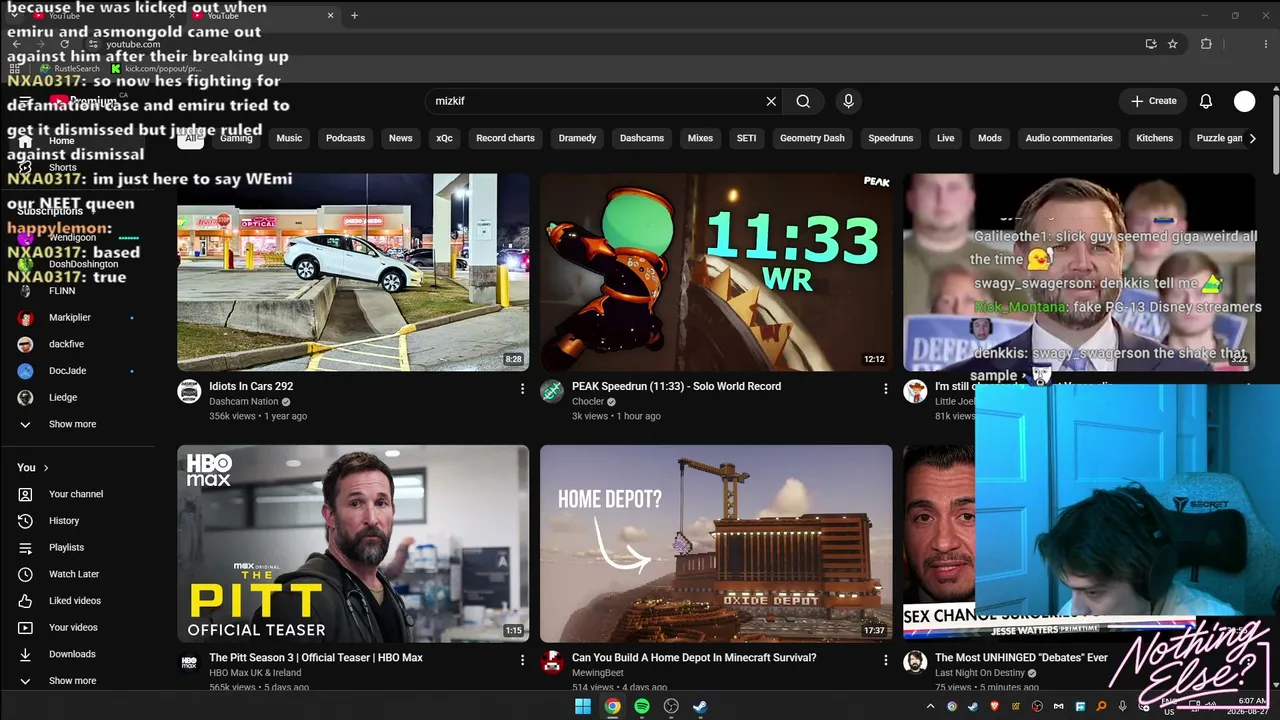
Task: Play the Idiots In Cars 292 thumbnail
Action: coord(353,272)
